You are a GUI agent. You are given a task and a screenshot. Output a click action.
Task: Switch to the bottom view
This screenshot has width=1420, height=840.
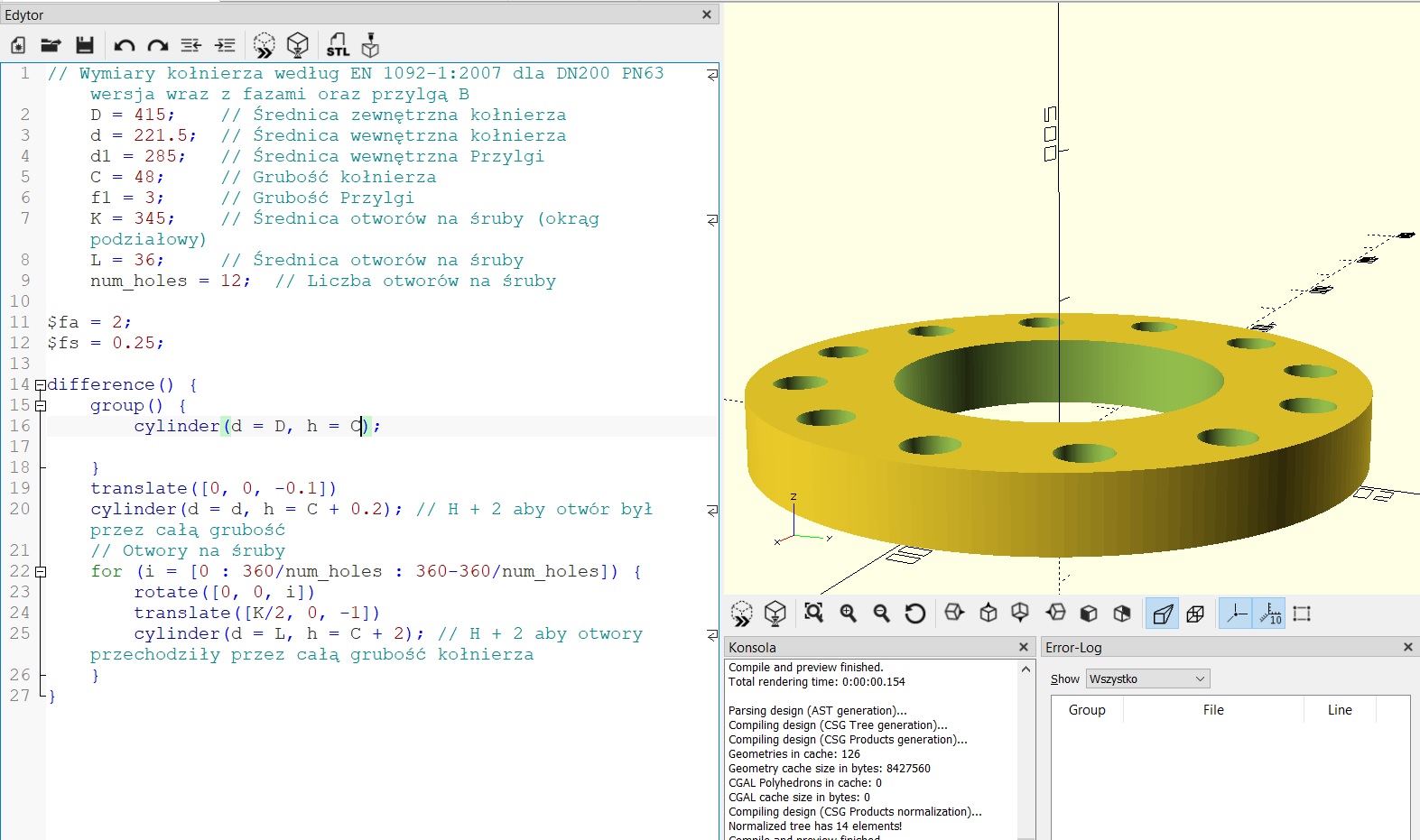[1020, 614]
